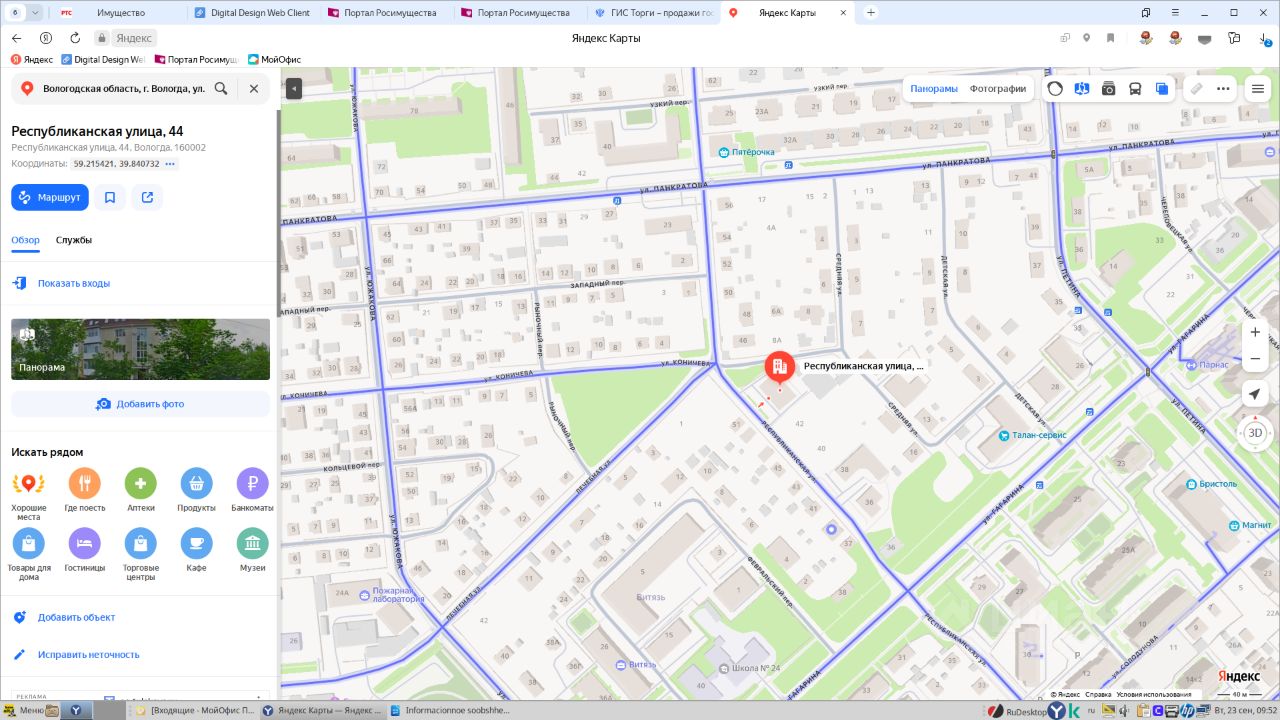Select the ruler measurement tool
The width and height of the screenshot is (1280, 720).
click(1196, 88)
